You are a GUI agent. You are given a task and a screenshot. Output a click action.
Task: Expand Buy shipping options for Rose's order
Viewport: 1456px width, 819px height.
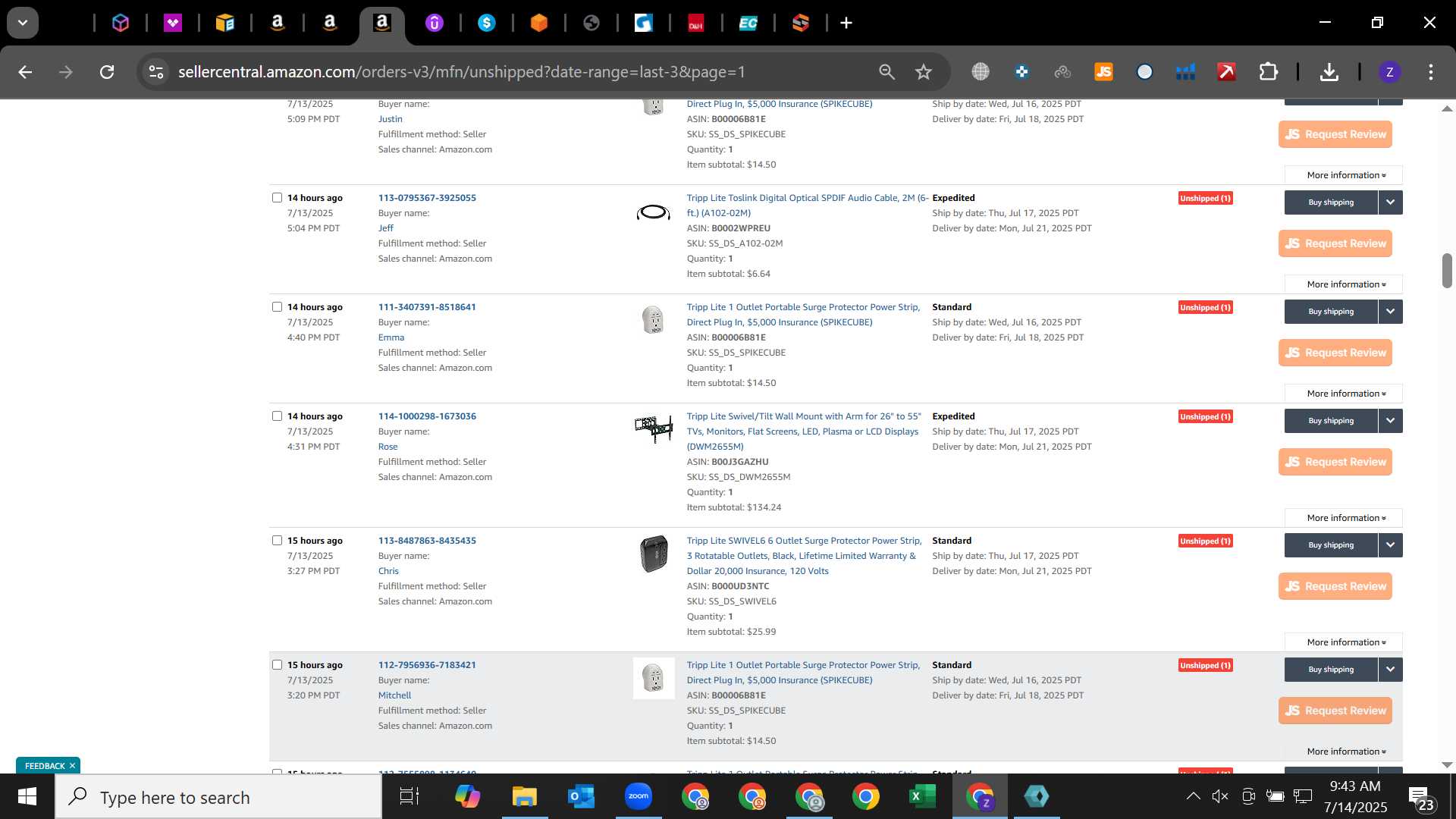[1390, 421]
